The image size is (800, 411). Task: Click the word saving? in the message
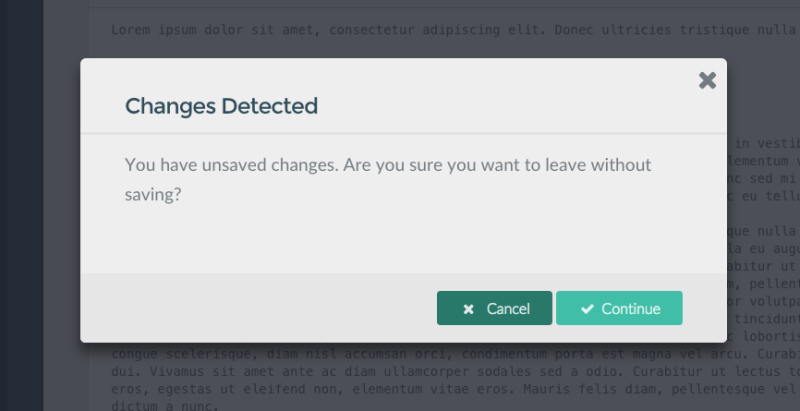153,195
